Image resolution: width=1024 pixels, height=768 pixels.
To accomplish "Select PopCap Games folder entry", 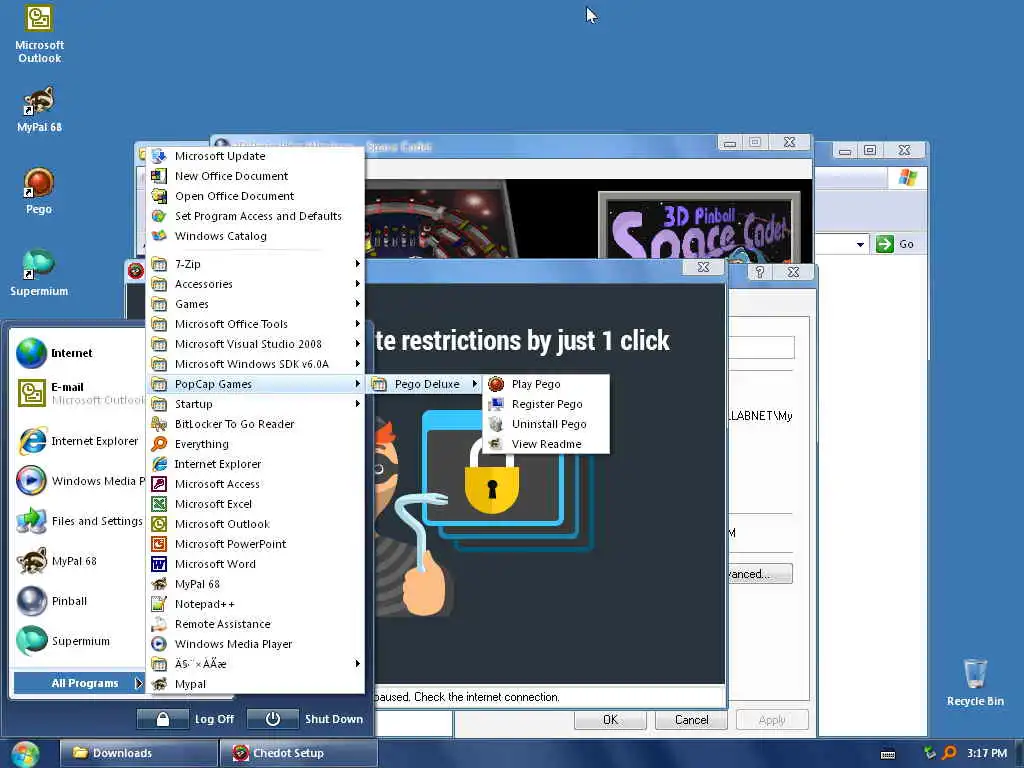I will 255,384.
